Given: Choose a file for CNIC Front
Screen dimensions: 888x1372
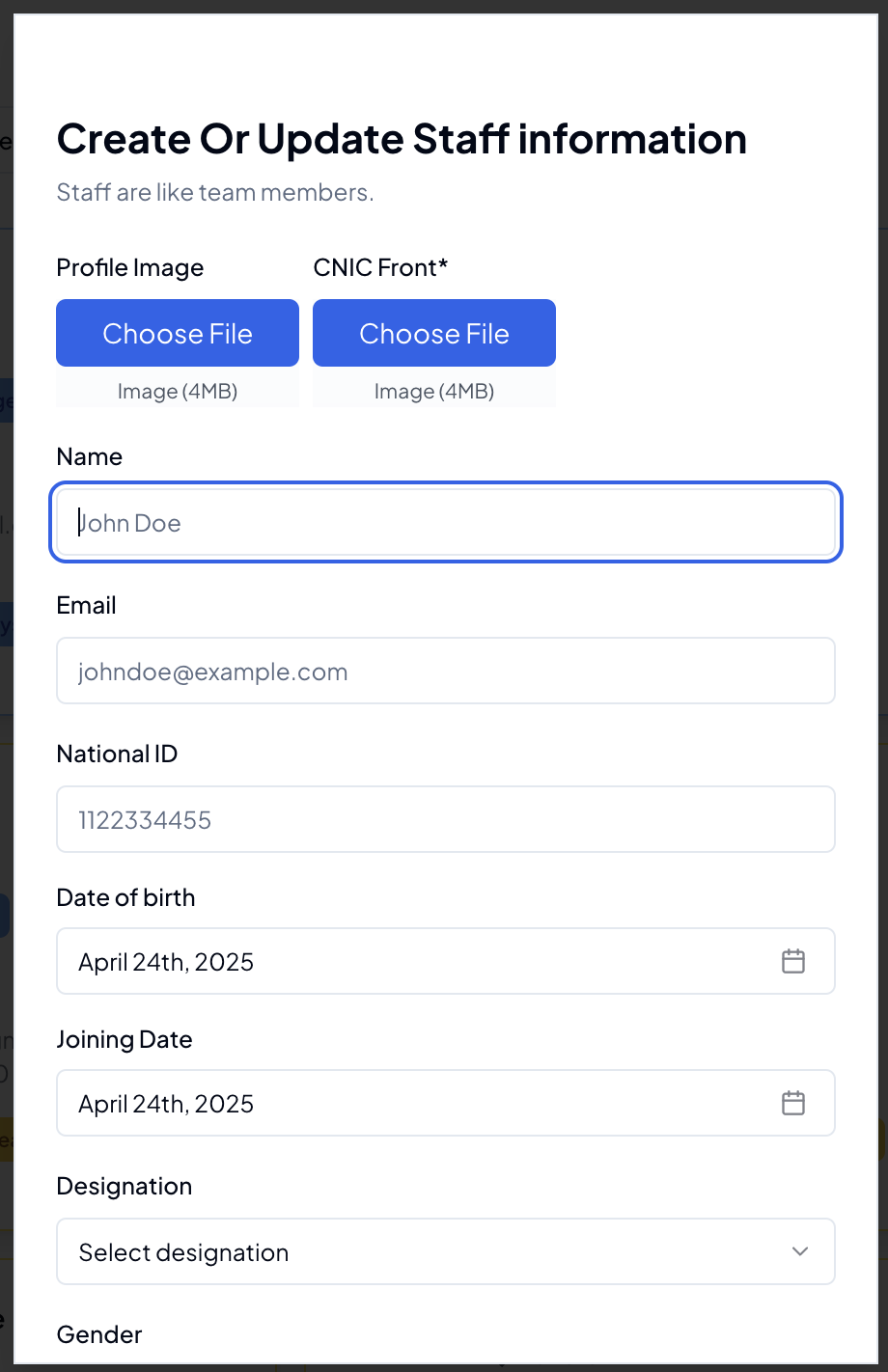Looking at the screenshot, I should (x=434, y=334).
